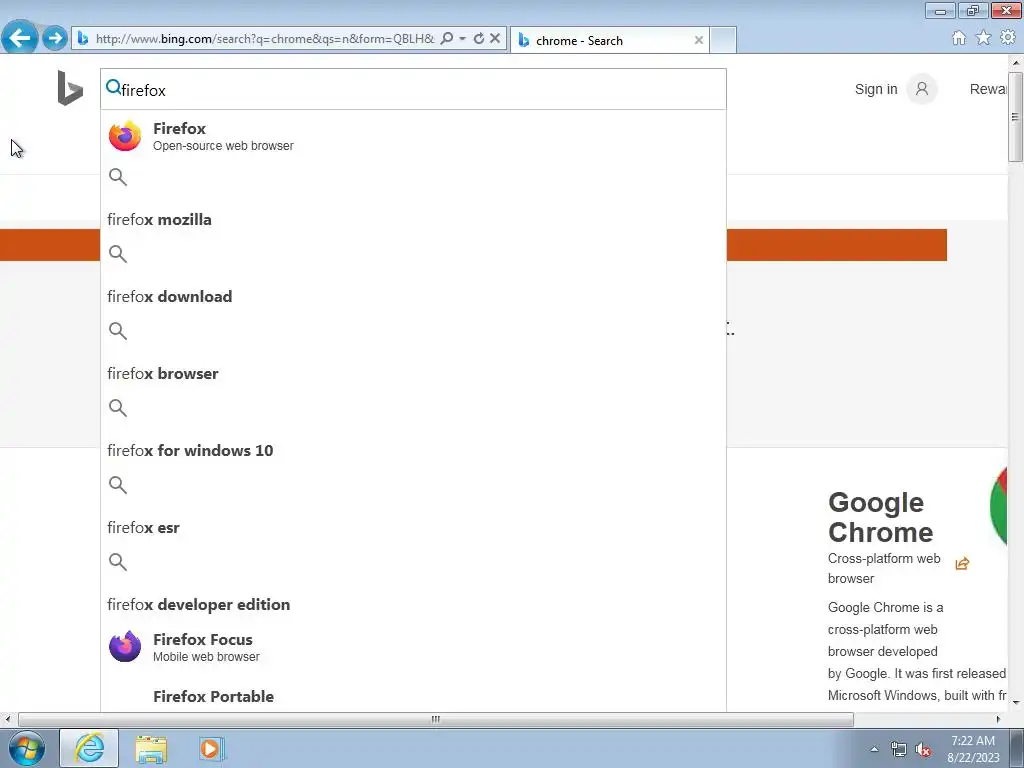1024x768 pixels.
Task: Click the Bing logo
Action: pos(70,88)
